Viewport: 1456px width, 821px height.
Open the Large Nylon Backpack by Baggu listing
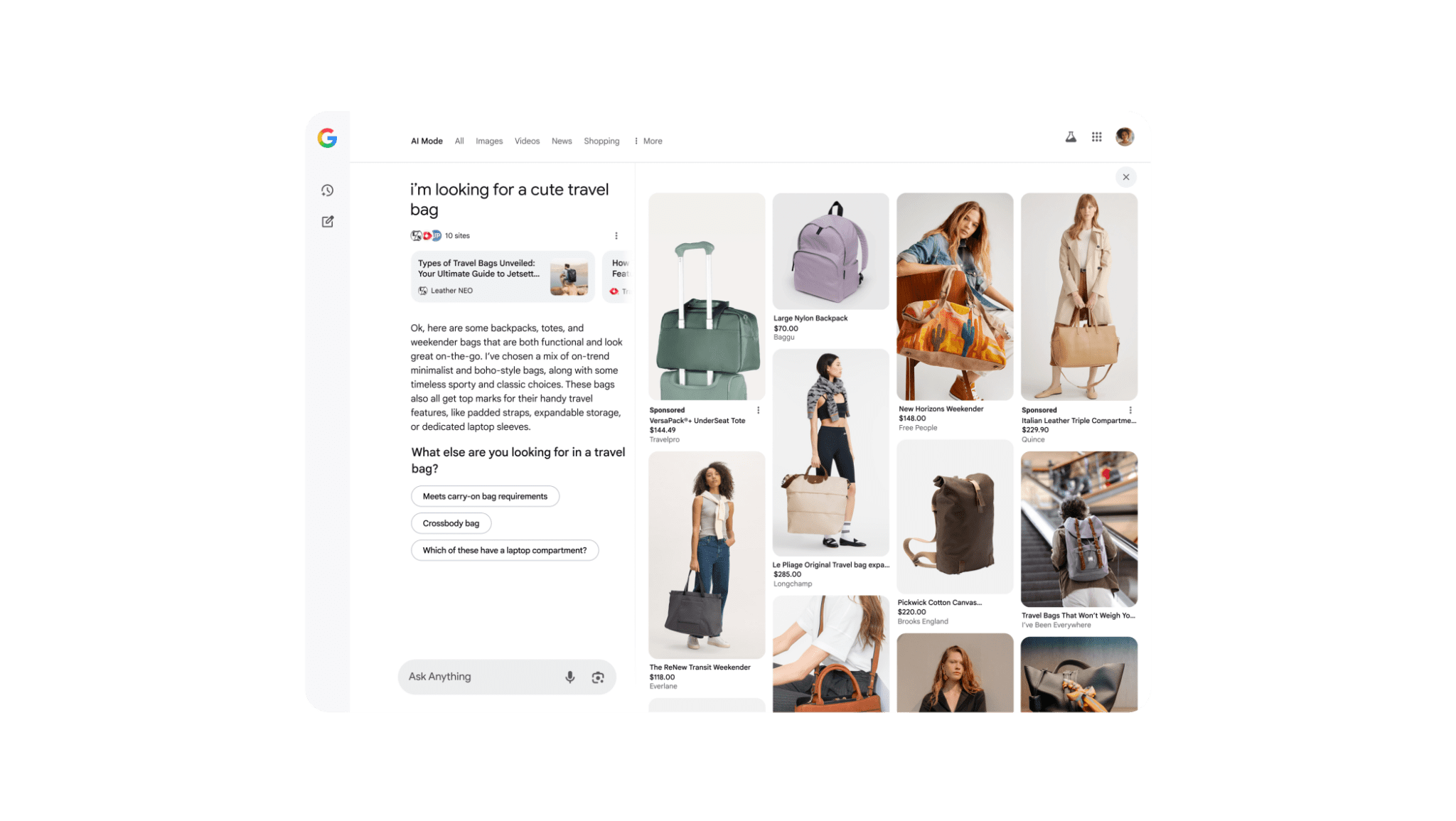tap(830, 252)
